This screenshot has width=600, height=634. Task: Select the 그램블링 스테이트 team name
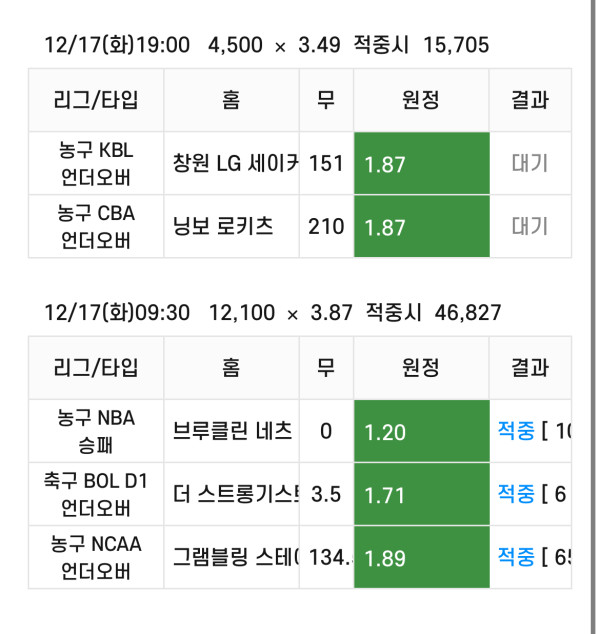pos(236,557)
